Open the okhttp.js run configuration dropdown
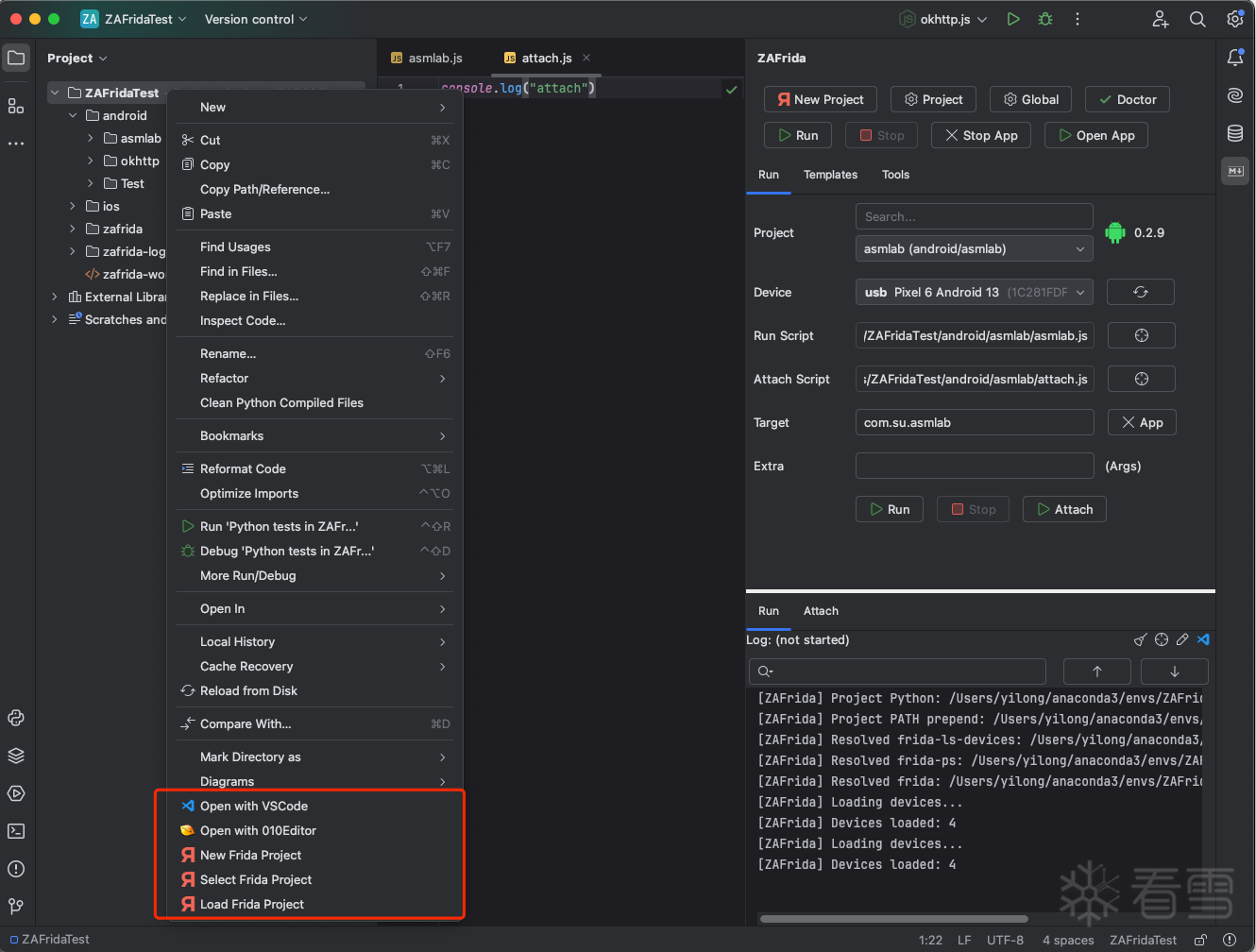The image size is (1256, 952). pos(942,19)
